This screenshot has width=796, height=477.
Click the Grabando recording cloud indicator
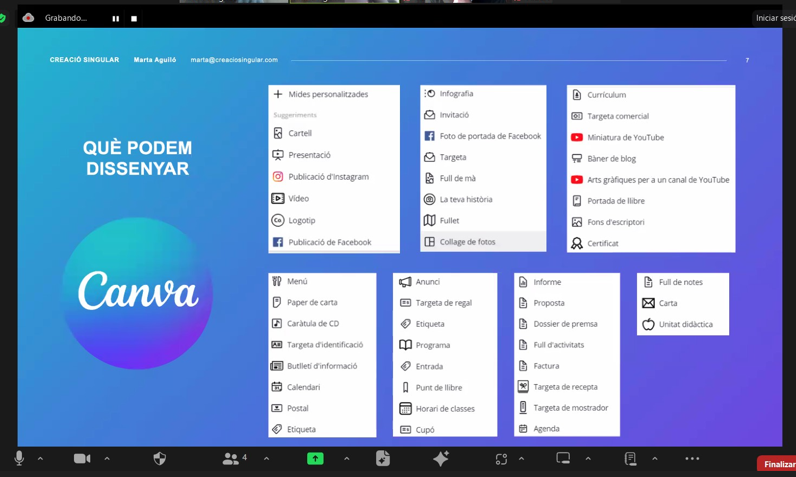tap(28, 18)
